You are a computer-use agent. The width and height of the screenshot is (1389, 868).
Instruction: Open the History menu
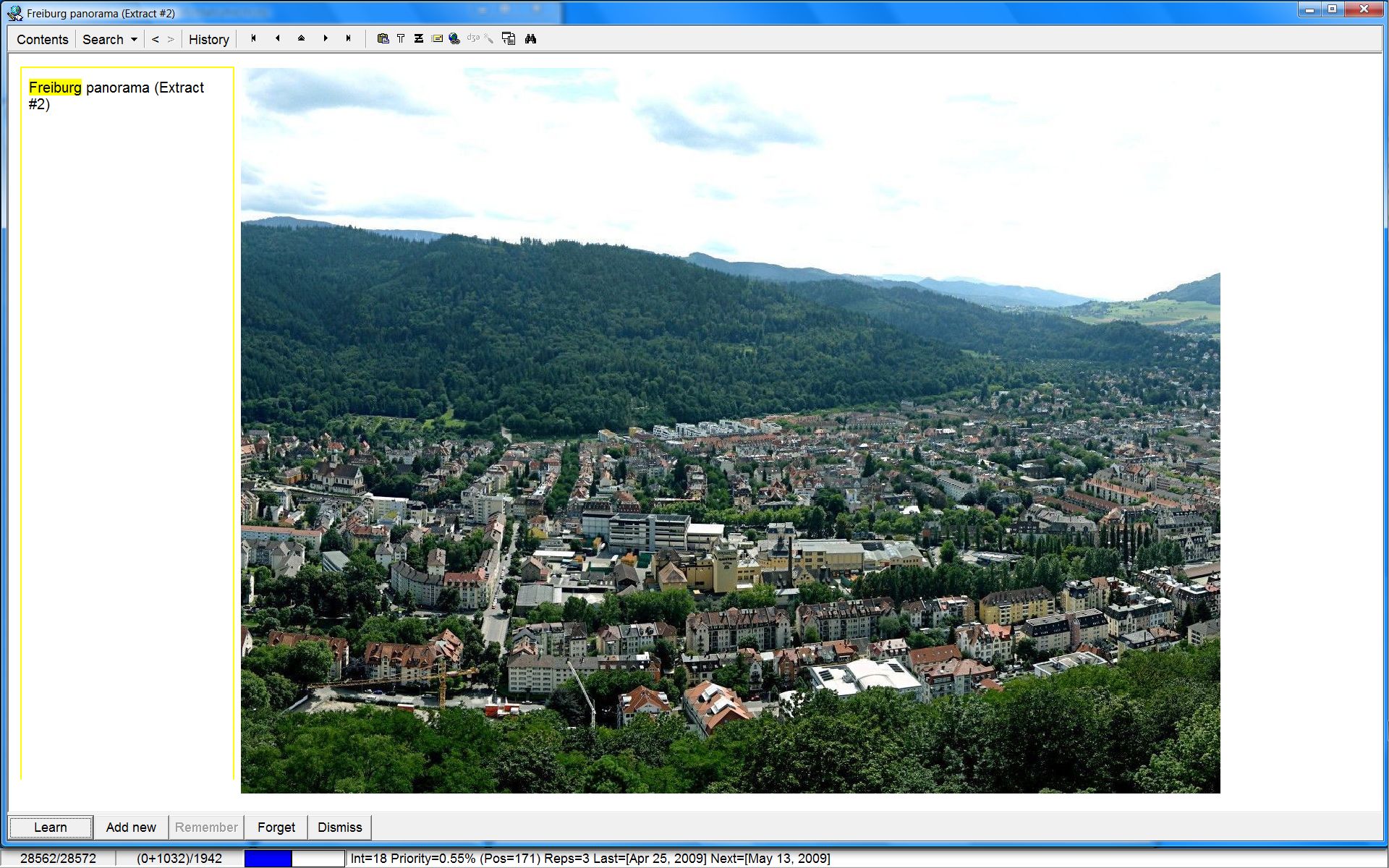click(x=208, y=40)
